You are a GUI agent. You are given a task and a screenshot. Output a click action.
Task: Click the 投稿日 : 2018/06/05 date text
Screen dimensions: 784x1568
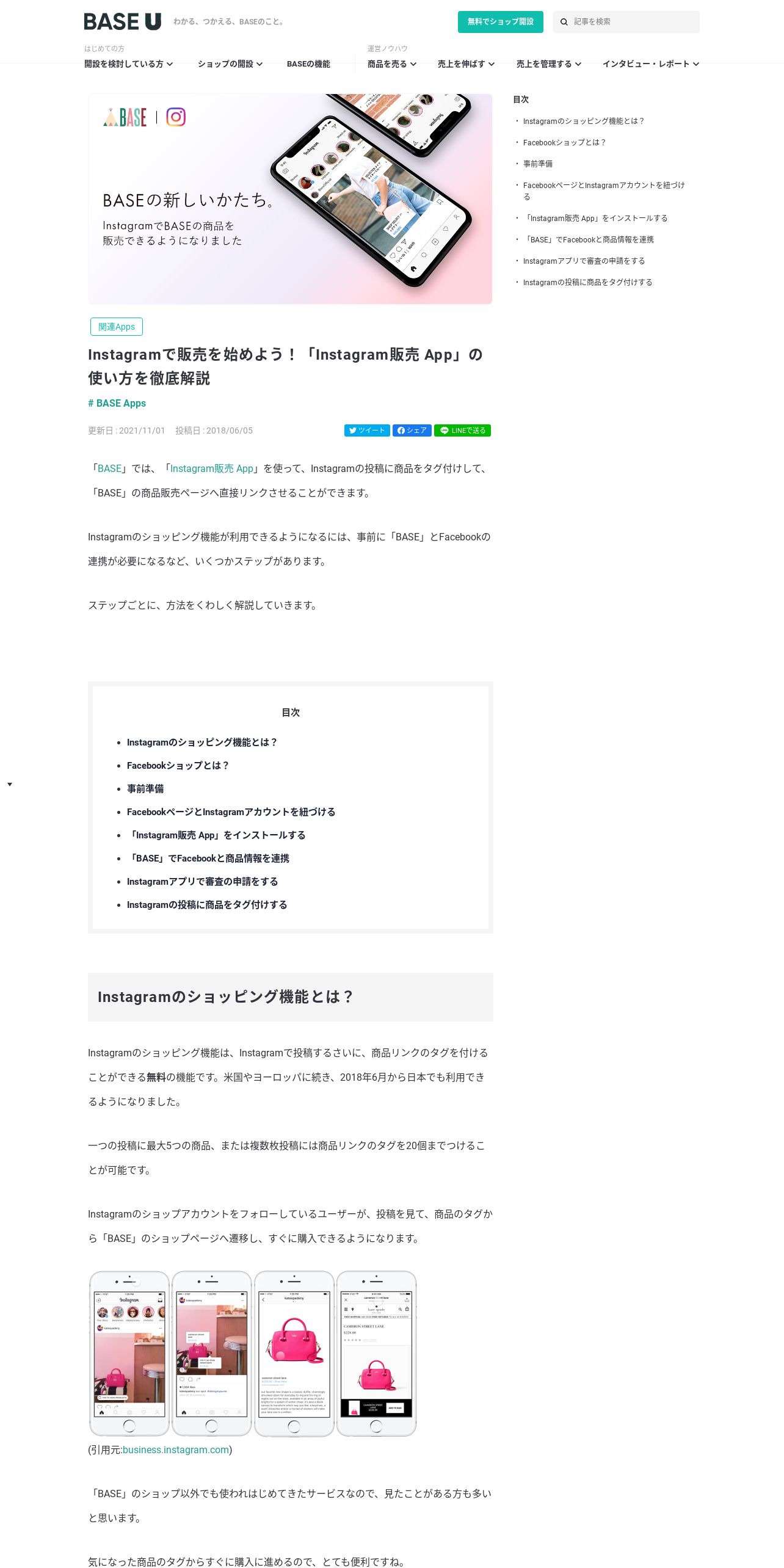[x=214, y=431]
